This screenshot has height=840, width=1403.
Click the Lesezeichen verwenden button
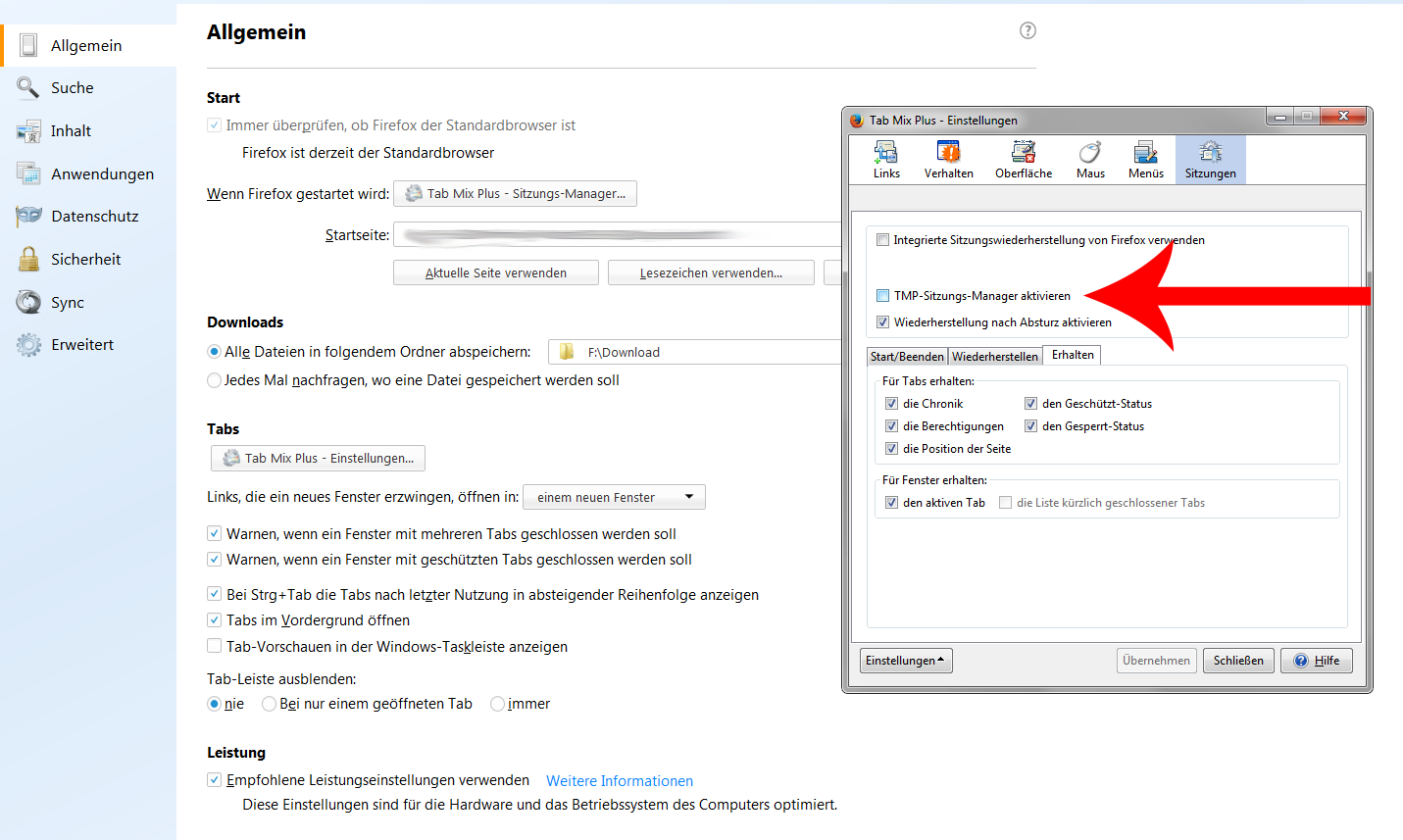point(711,272)
